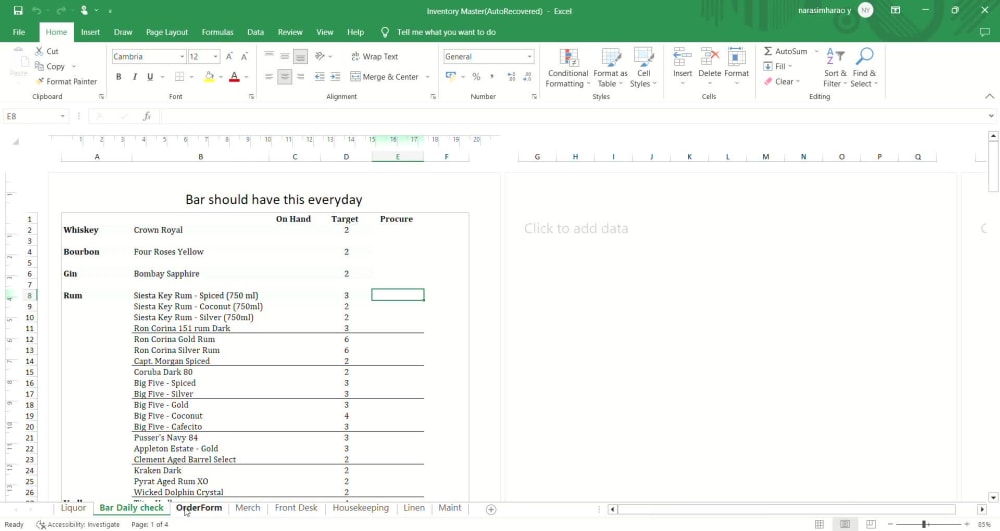Switch to Normal view in status bar
The height and width of the screenshot is (531, 1000).
[820, 524]
